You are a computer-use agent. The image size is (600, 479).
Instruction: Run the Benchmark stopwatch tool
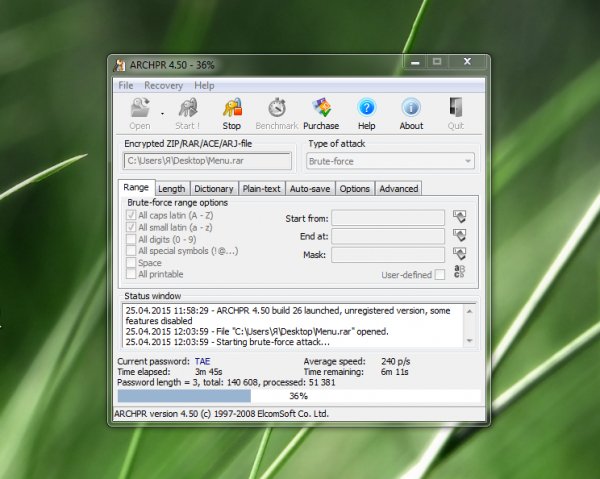[x=277, y=114]
